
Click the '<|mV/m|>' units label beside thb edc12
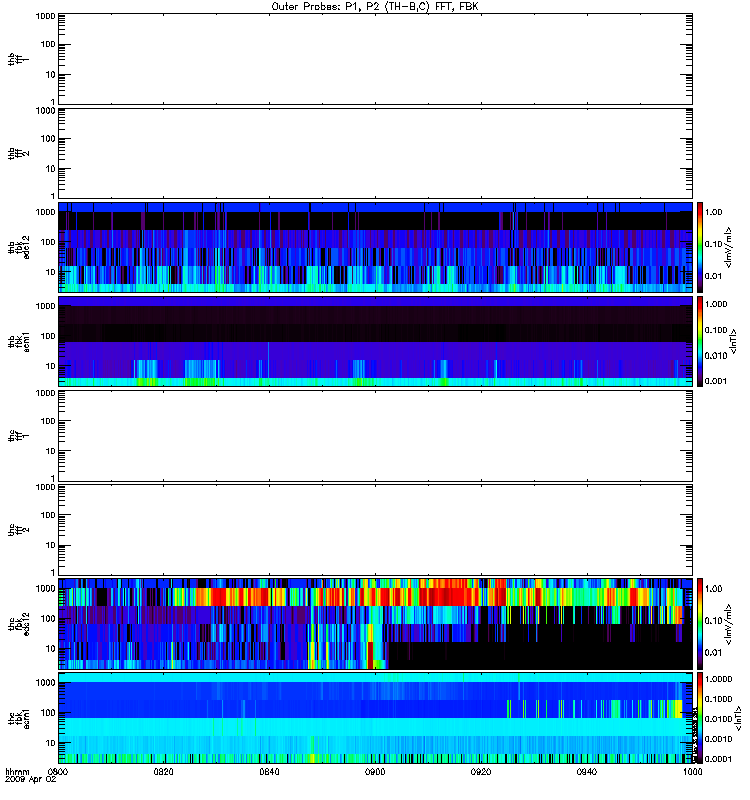coord(729,247)
